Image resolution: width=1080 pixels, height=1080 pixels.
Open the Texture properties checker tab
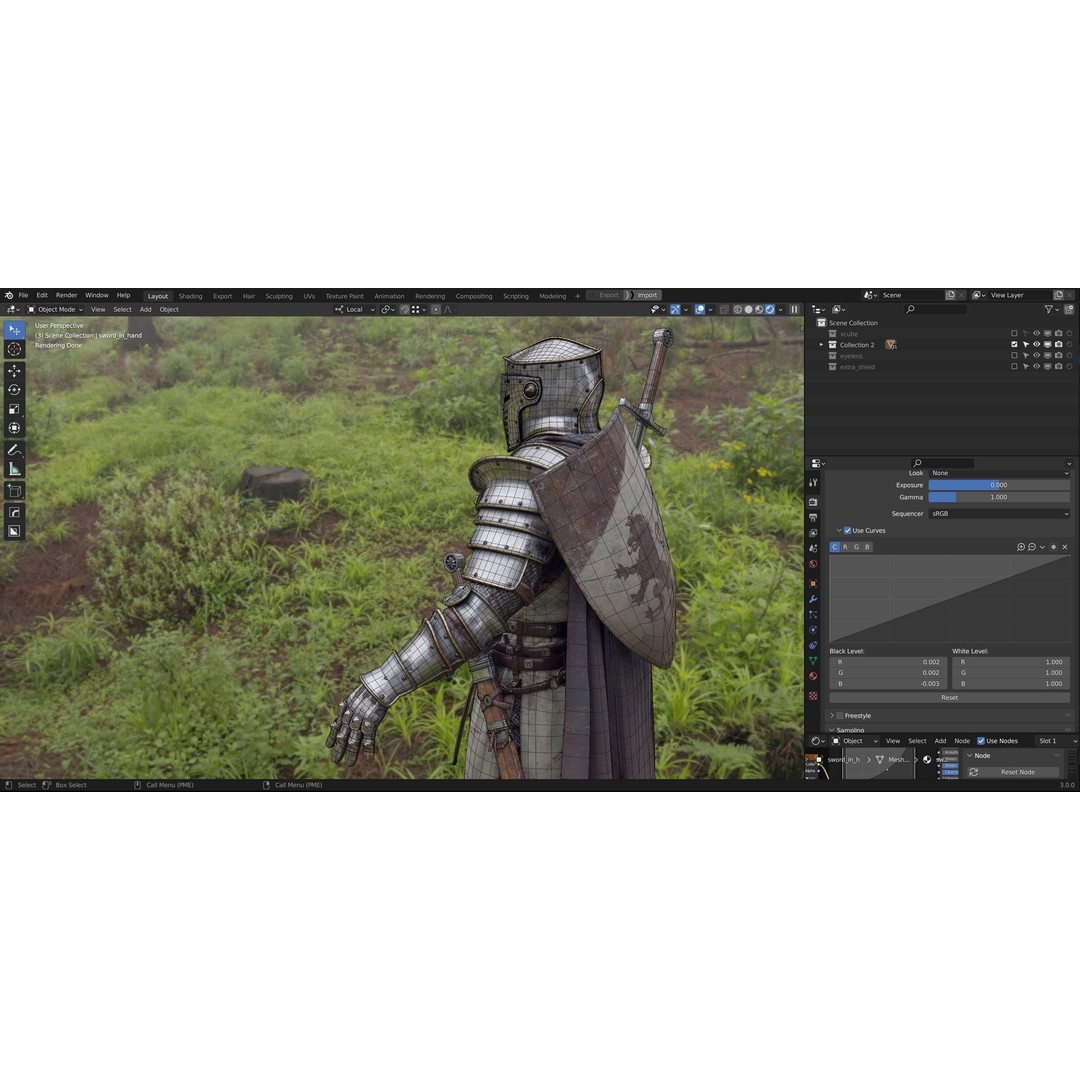click(x=813, y=696)
